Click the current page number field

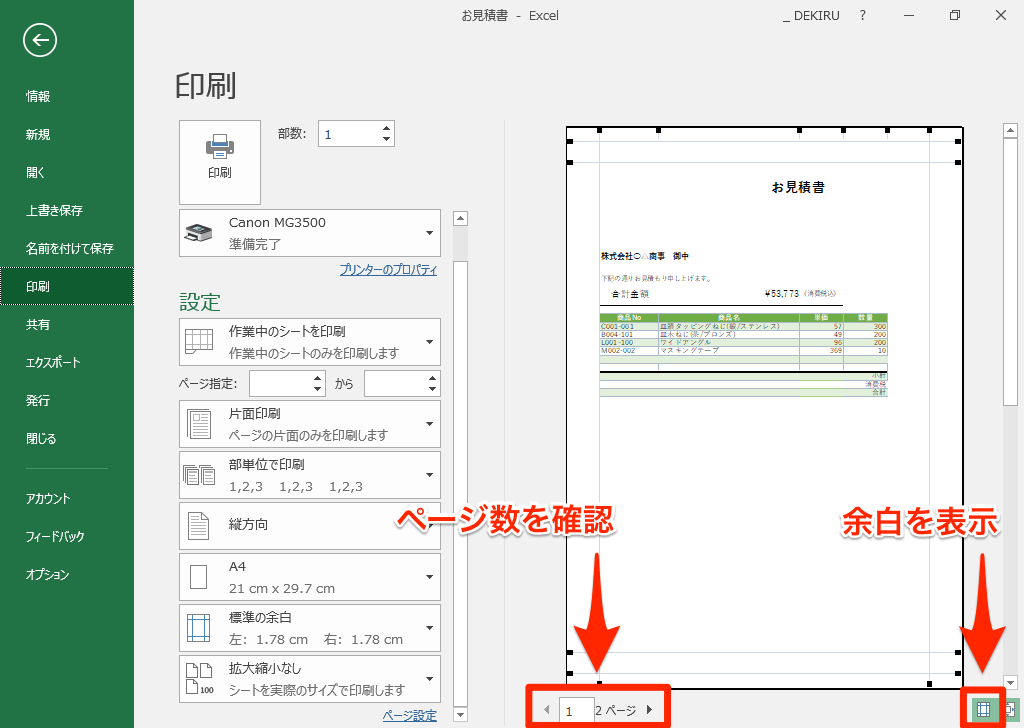click(576, 710)
